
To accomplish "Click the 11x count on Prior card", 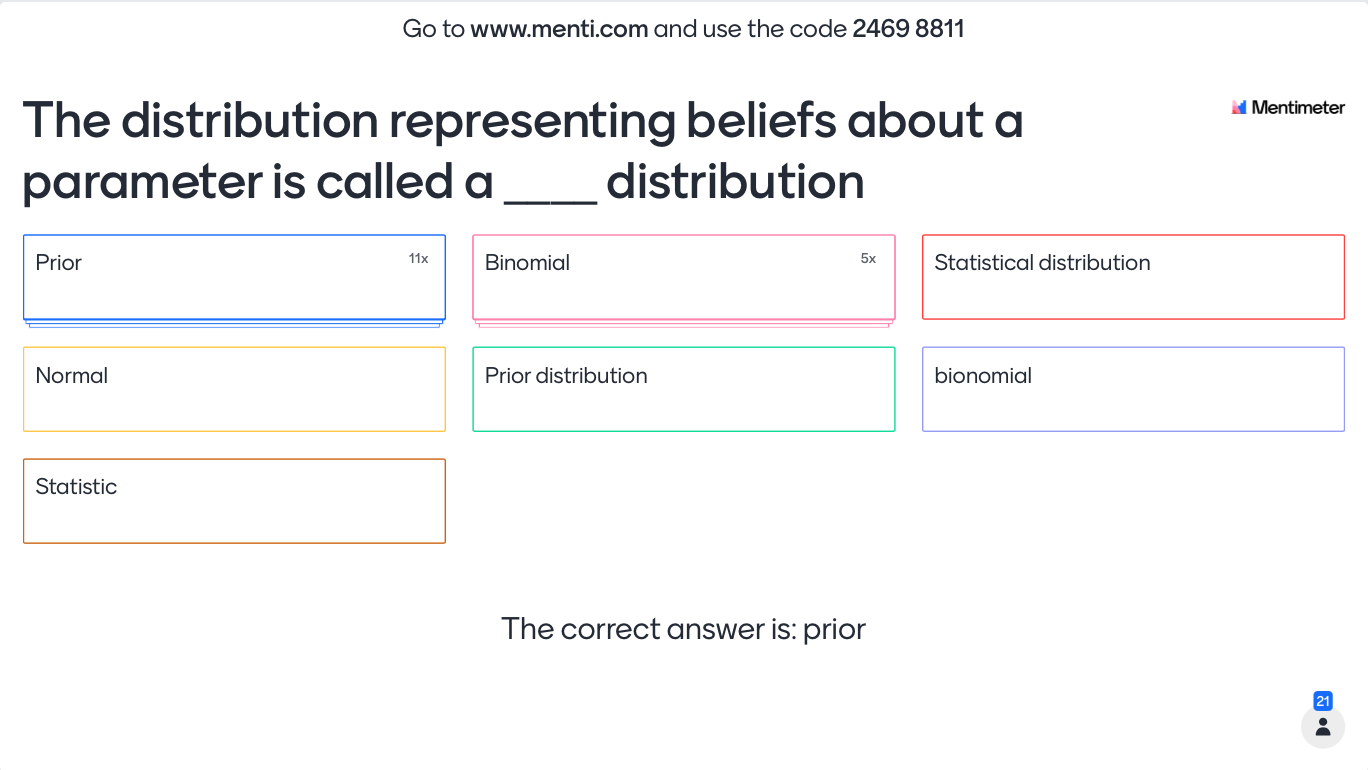I will point(418,259).
